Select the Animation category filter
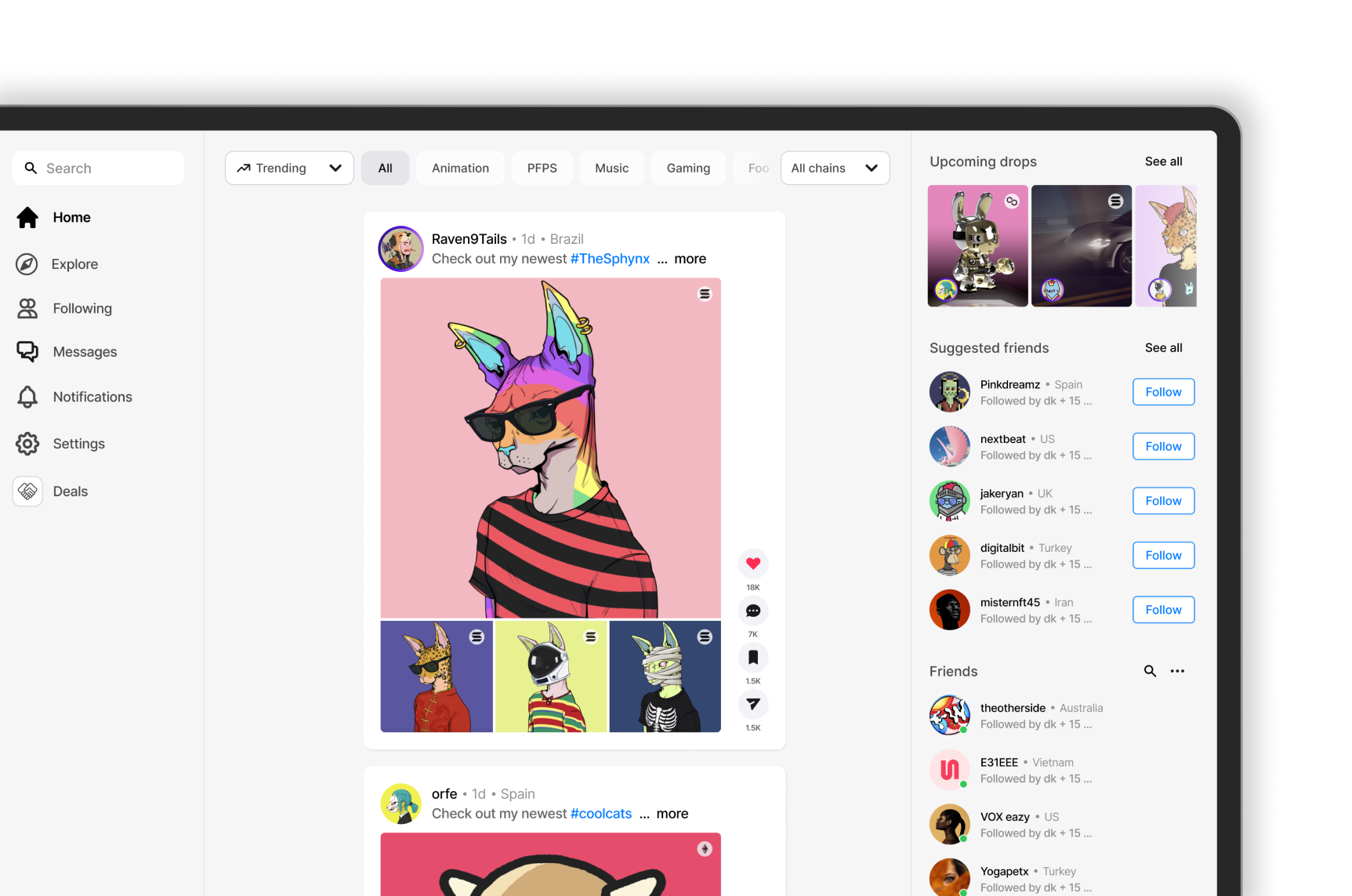This screenshot has height=896, width=1352. click(x=460, y=168)
